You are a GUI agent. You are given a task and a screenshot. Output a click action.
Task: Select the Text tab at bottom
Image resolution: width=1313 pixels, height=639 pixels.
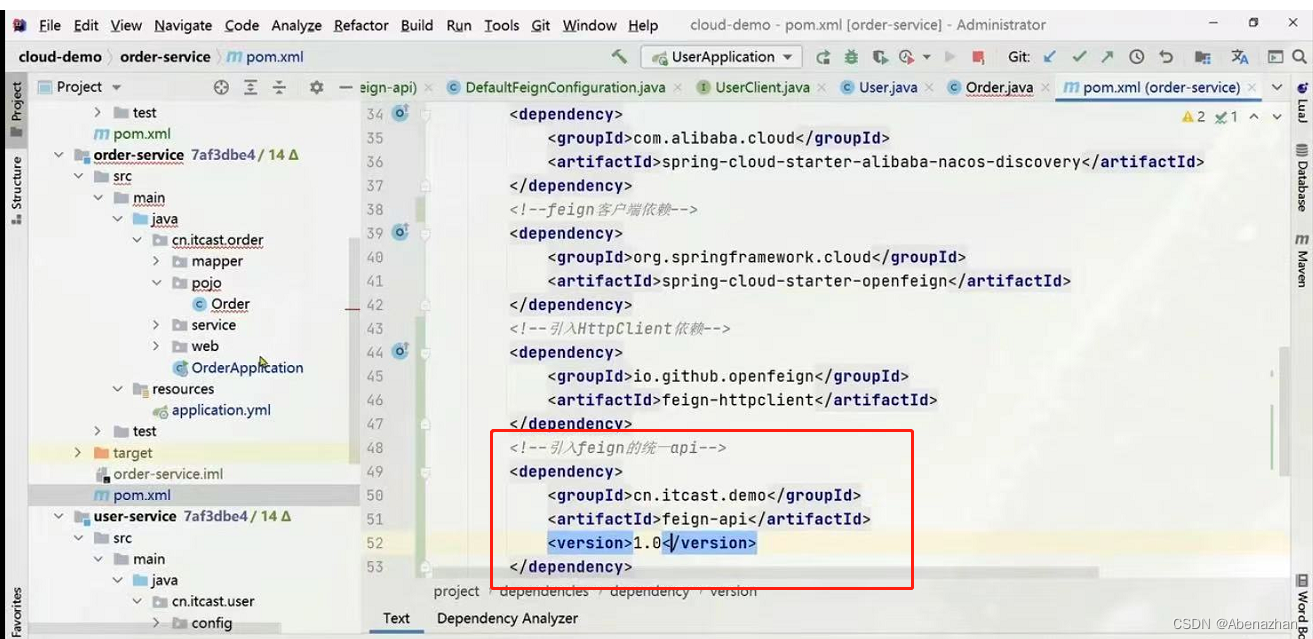point(396,618)
